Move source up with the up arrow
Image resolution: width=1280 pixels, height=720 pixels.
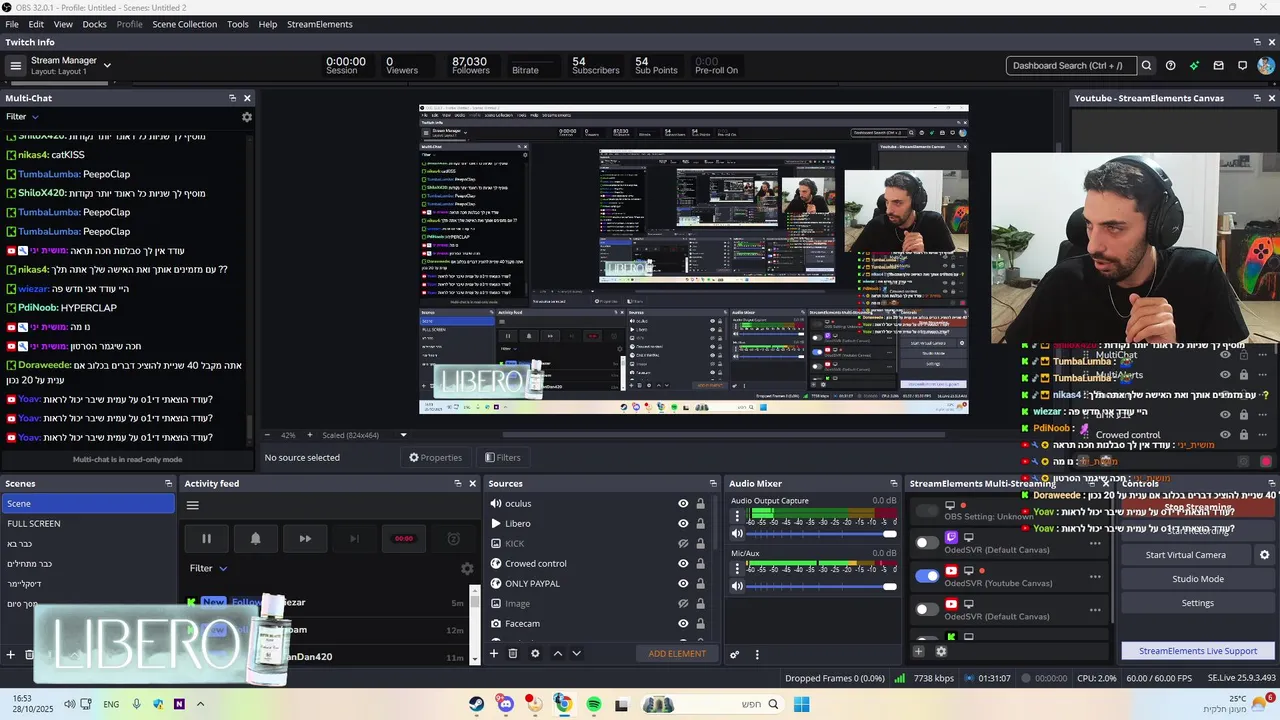point(558,653)
